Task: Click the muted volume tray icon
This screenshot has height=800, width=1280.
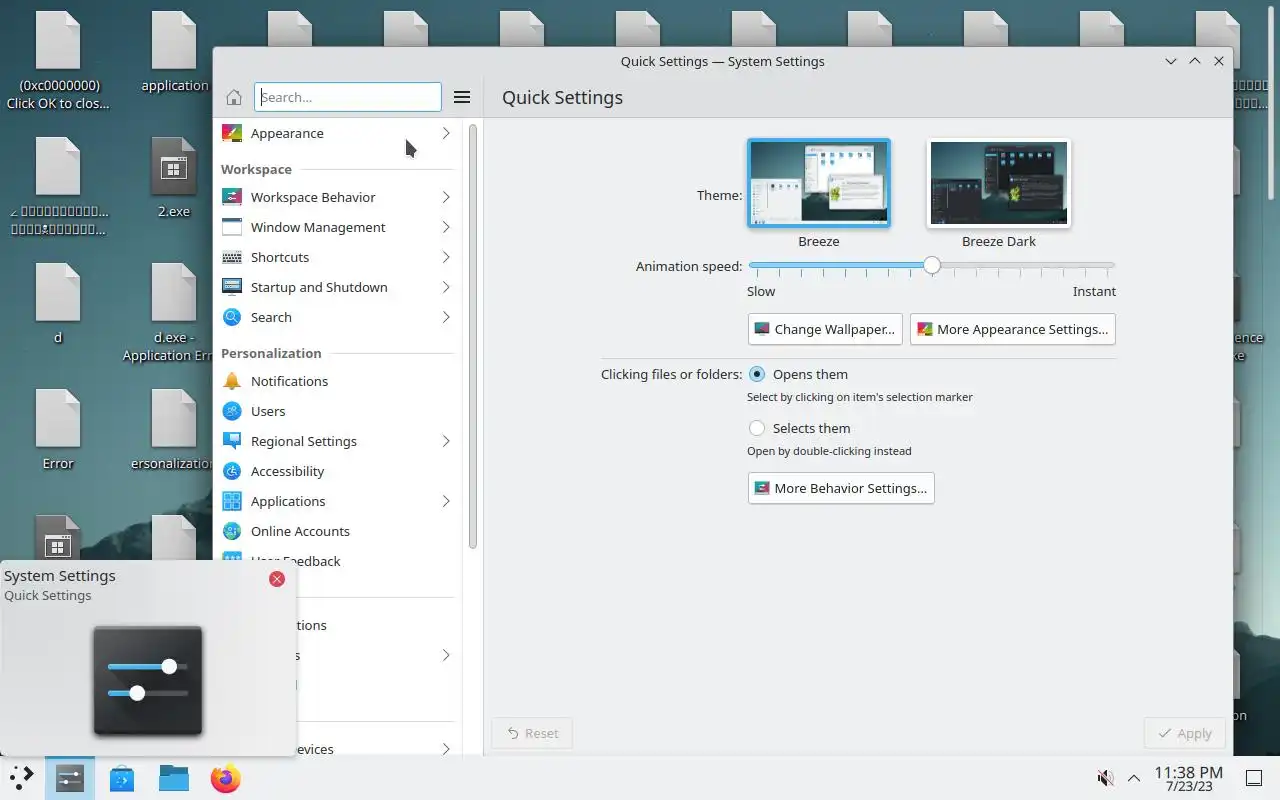Action: click(1105, 778)
